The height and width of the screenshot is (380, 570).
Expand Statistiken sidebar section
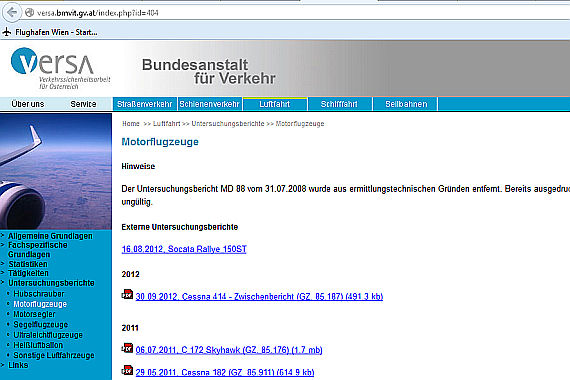(28, 264)
